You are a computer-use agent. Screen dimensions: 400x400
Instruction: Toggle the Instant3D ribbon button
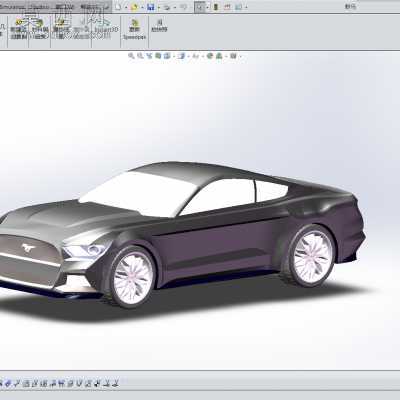click(106, 26)
